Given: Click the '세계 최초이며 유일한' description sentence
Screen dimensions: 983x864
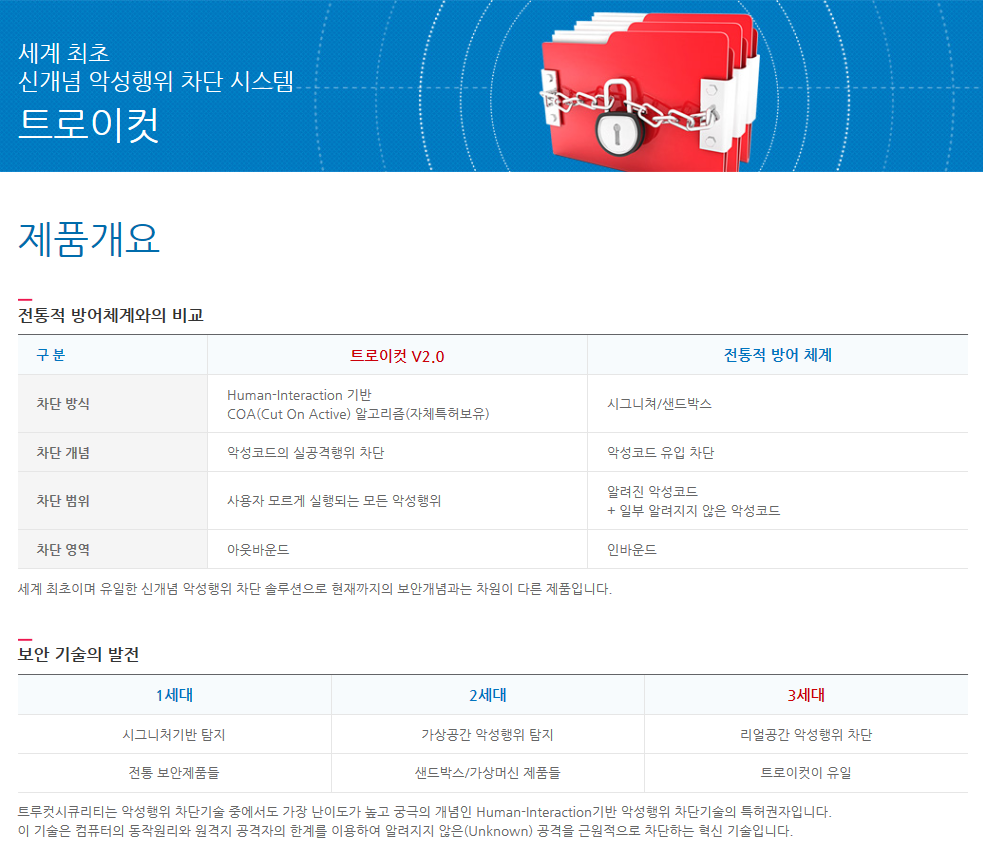Looking at the screenshot, I should (315, 589).
